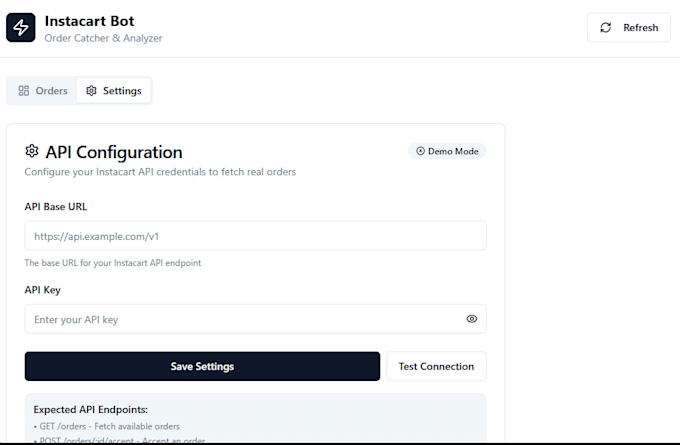This screenshot has height=445, width=680.
Task: Test the API connection
Action: pos(436,366)
